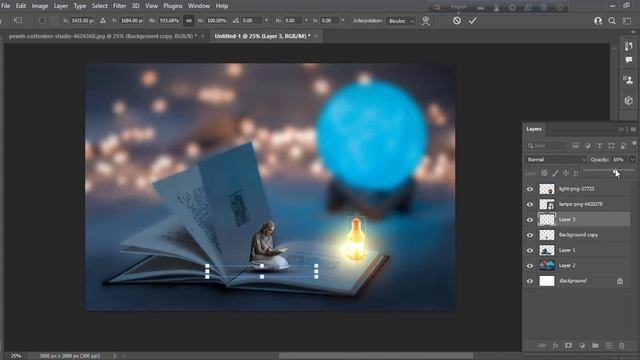Toggle the reference point checkbox in options bar
This screenshot has height=360, width=640.
(x=42, y=20)
